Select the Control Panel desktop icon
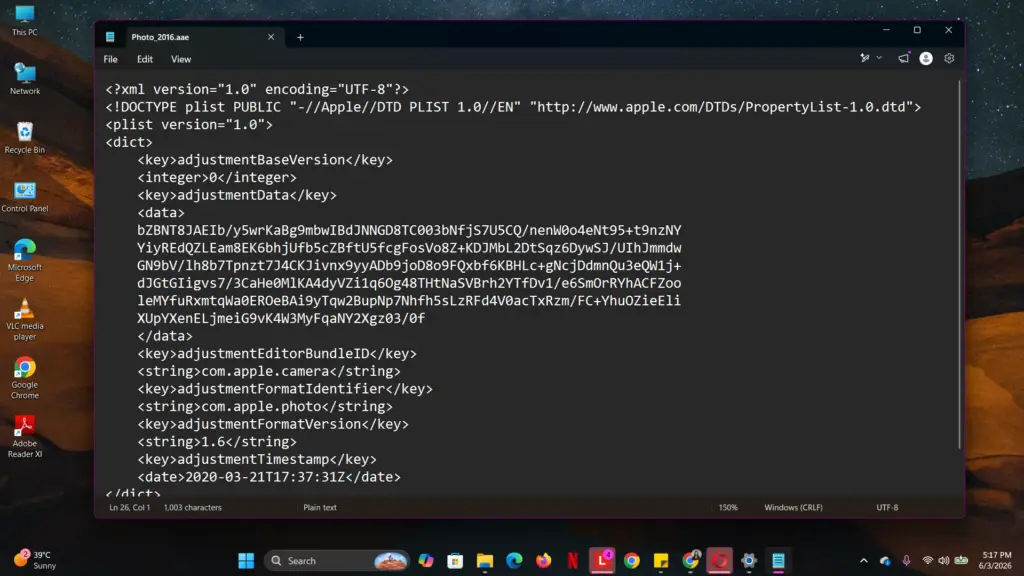Viewport: 1024px width, 576px height. point(25,197)
